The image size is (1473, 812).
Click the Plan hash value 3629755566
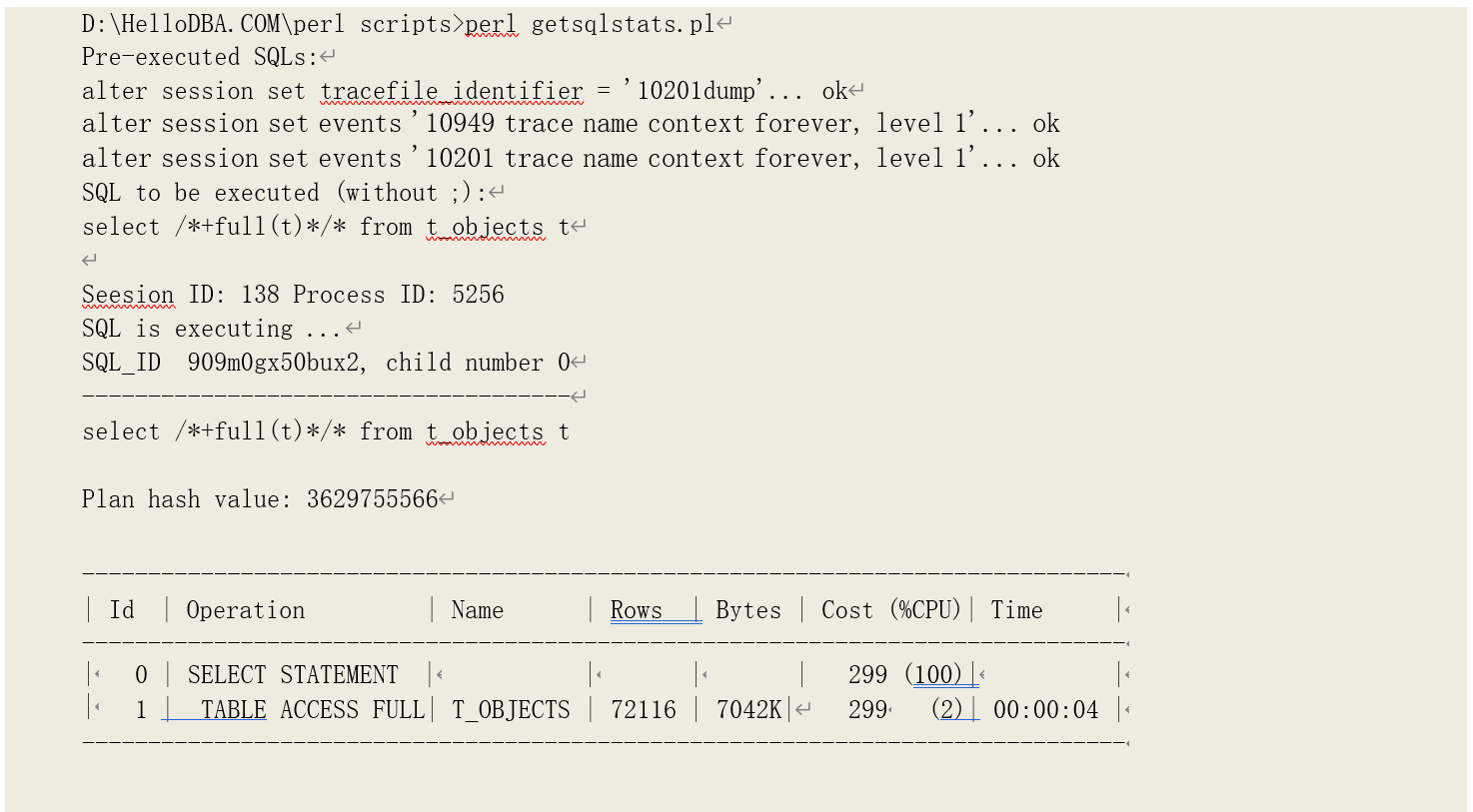[372, 499]
